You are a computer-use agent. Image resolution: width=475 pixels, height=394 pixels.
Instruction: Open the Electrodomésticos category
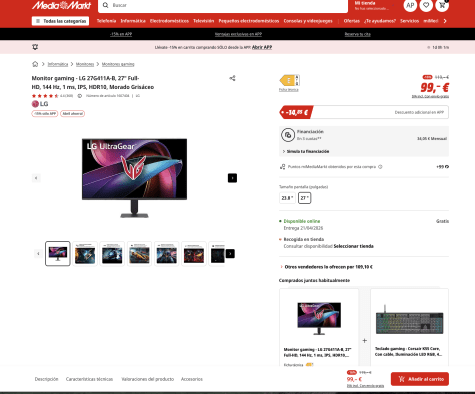[x=169, y=21]
